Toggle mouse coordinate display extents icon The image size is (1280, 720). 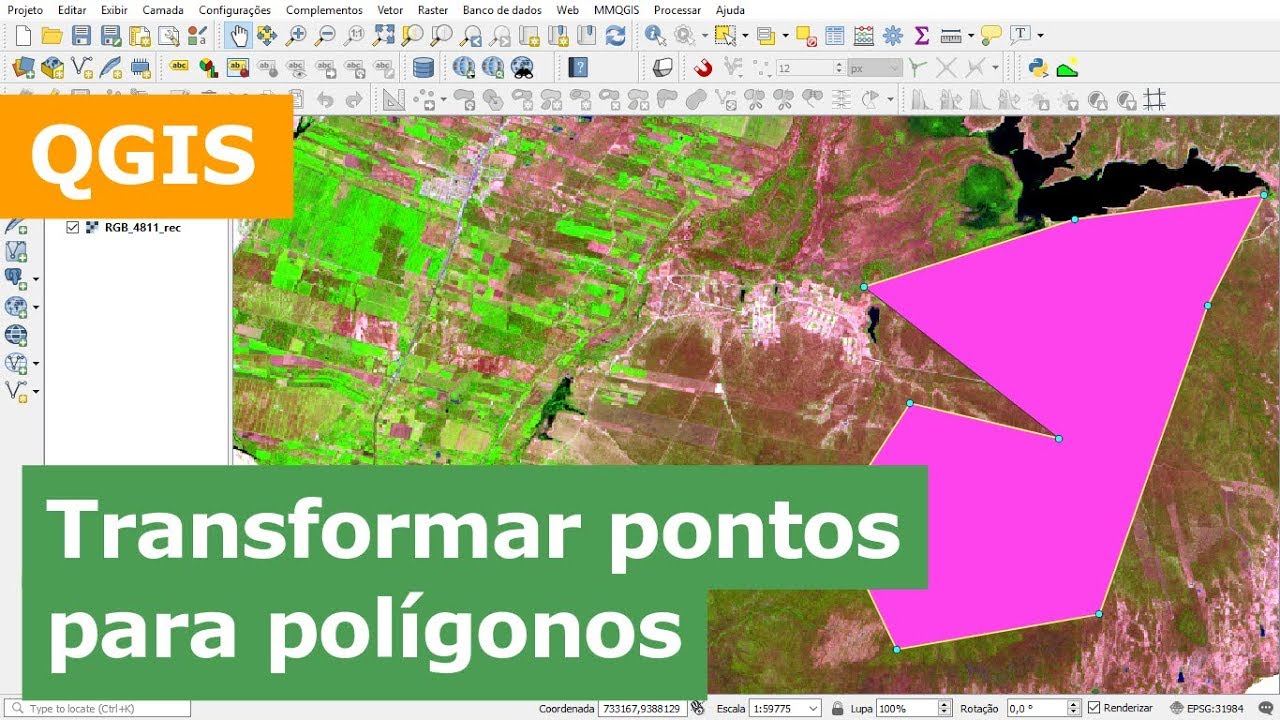coord(697,708)
